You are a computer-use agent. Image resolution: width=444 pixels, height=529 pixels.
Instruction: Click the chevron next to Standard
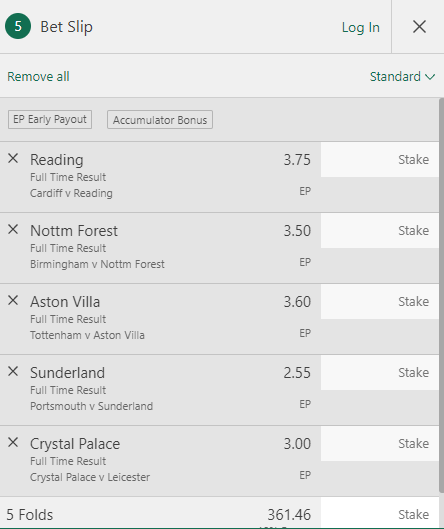coord(430,77)
